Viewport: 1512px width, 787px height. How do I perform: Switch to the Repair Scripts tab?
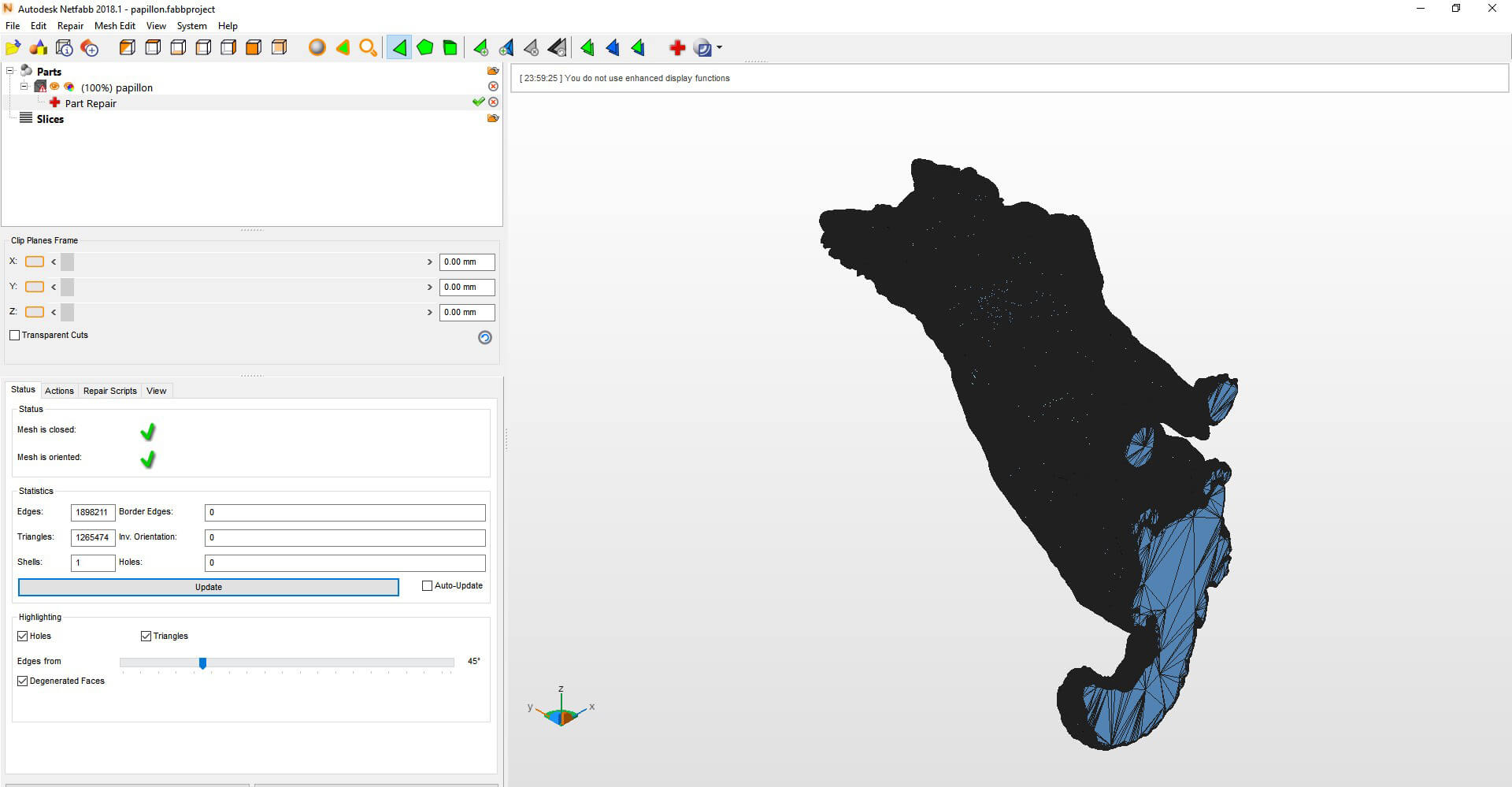point(109,391)
